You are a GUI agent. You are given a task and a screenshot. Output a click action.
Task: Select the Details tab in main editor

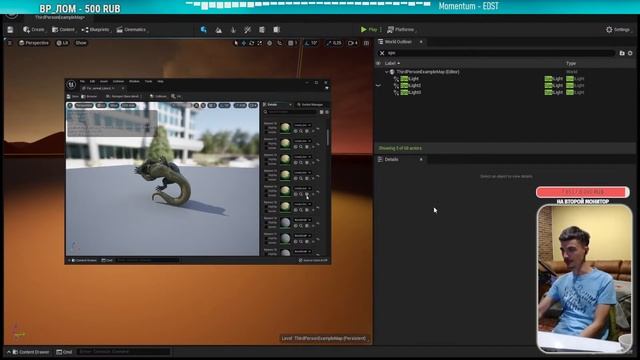coord(391,160)
